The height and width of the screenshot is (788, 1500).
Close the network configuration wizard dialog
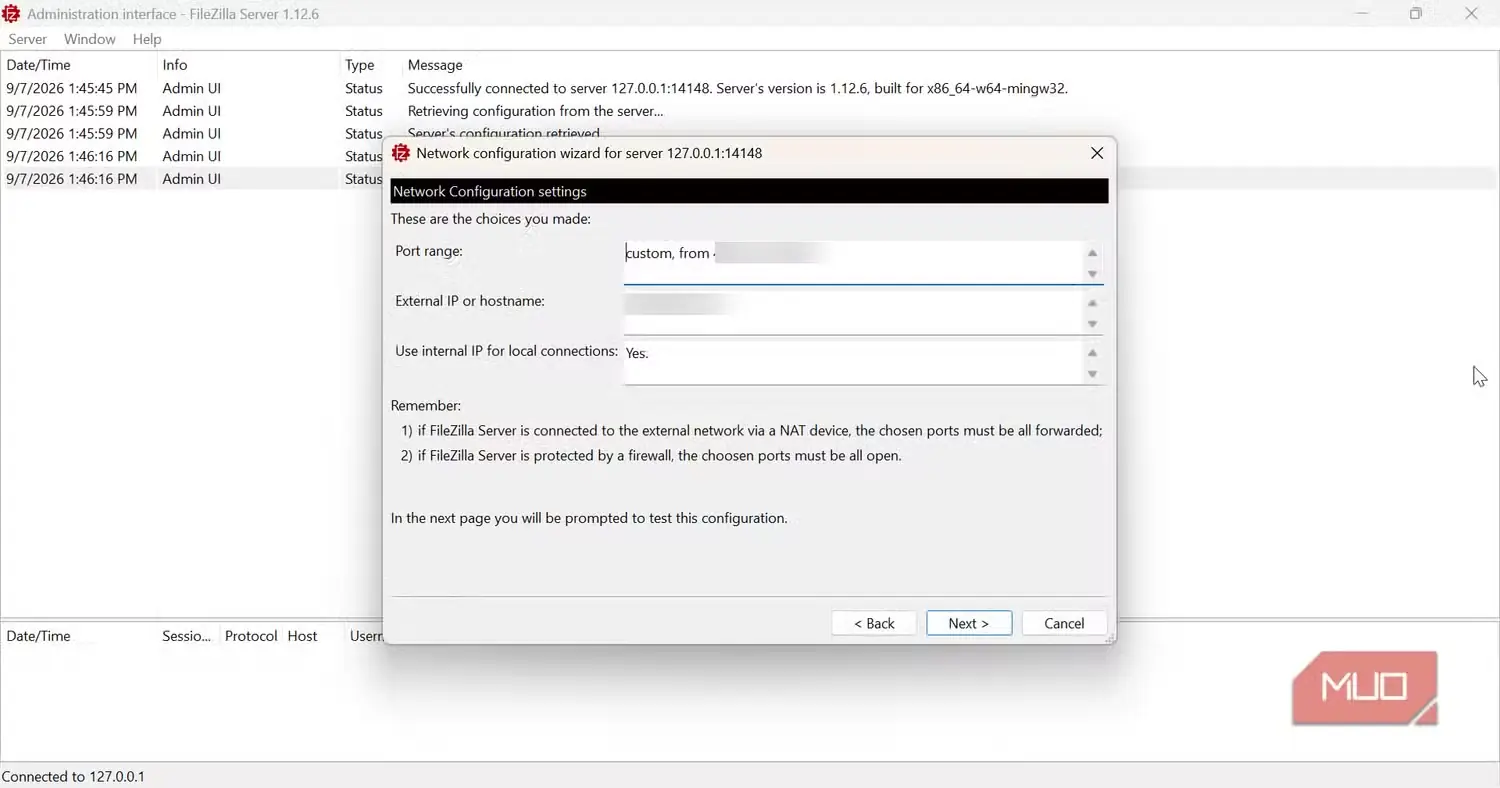click(1097, 153)
